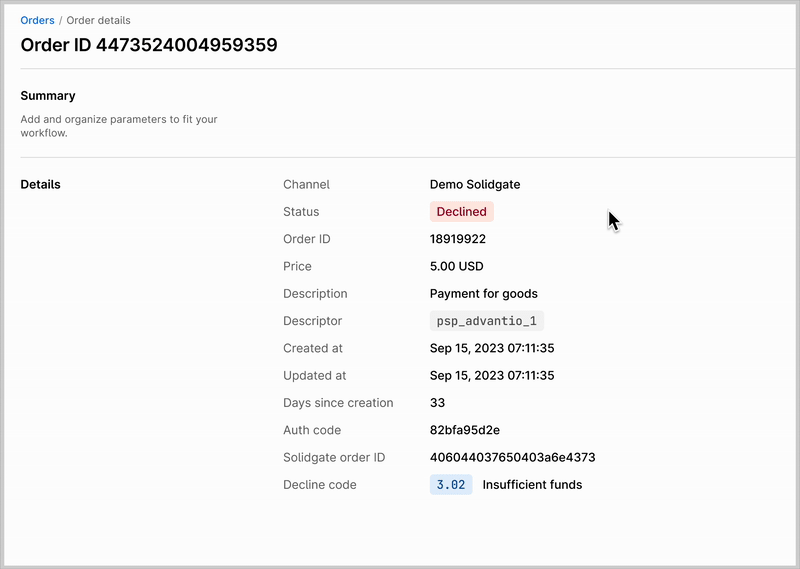Click the Summary section heading

pyautogui.click(x=48, y=95)
